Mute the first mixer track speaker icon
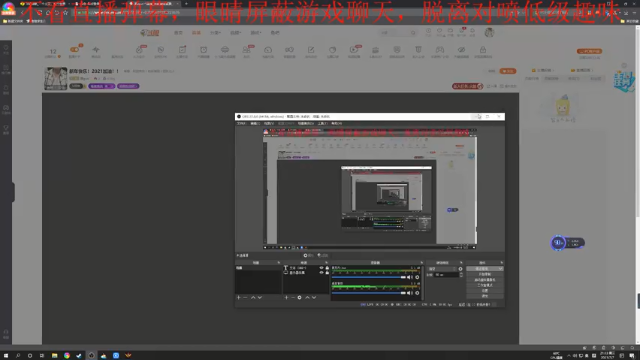 coord(409,277)
